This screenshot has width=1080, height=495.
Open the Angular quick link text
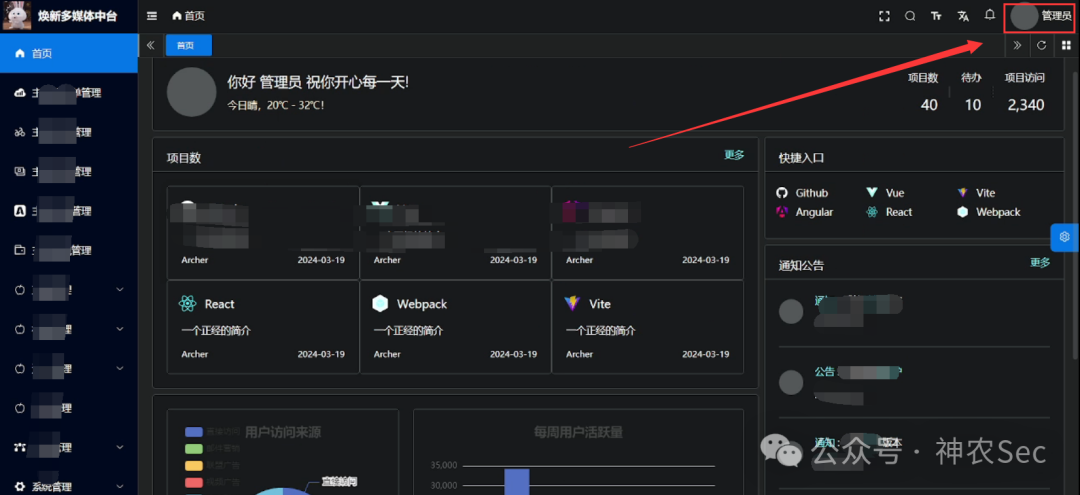coord(814,212)
